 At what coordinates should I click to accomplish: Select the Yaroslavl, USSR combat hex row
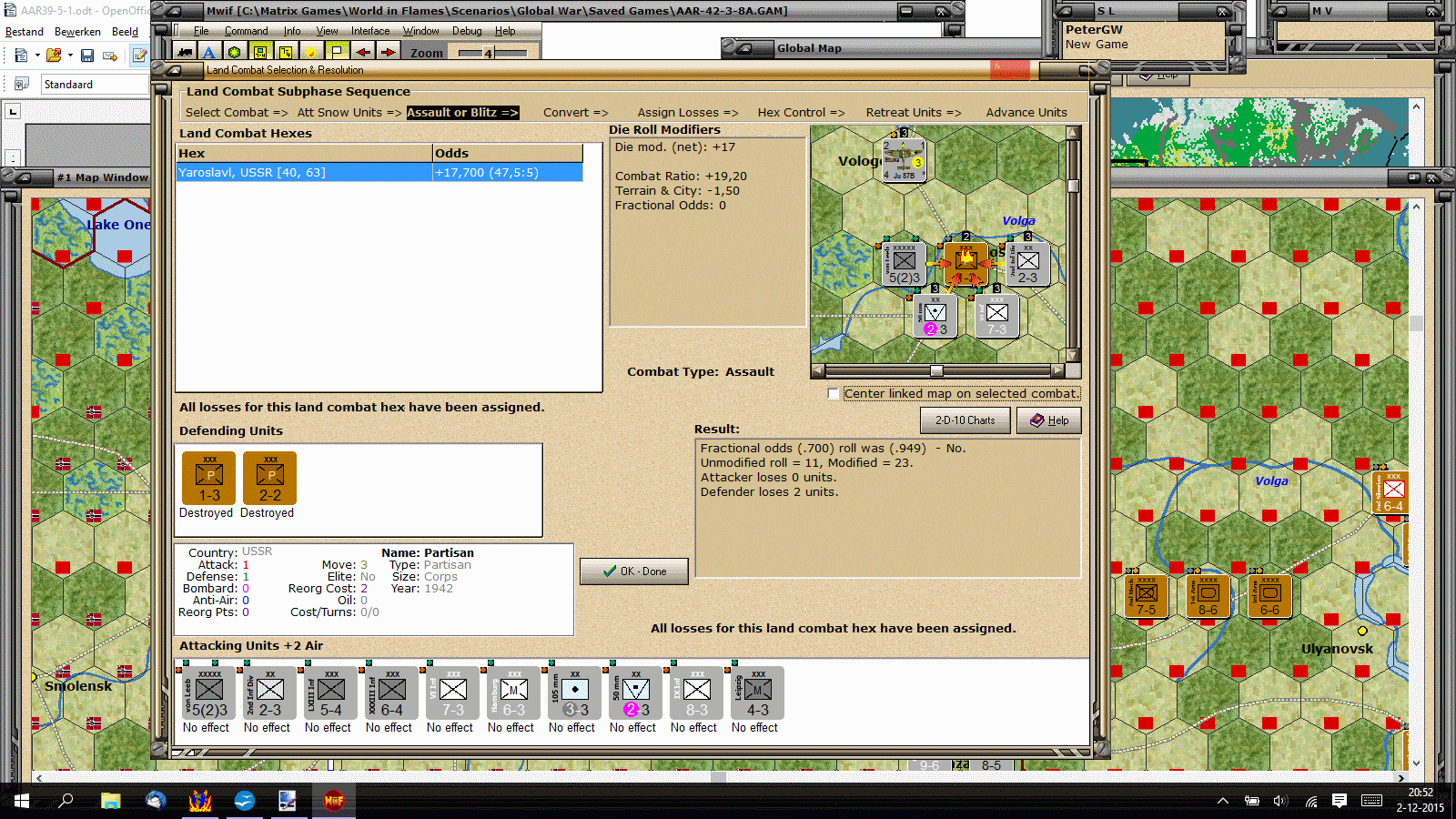click(x=379, y=173)
